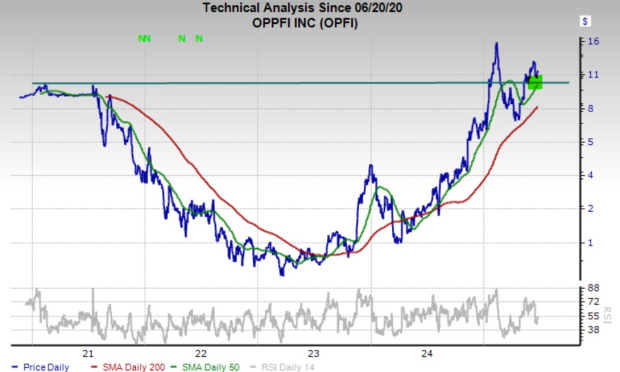Screen dimensions: 620x372
Task: Click the 2 price axis label
Action: pyautogui.click(x=591, y=208)
